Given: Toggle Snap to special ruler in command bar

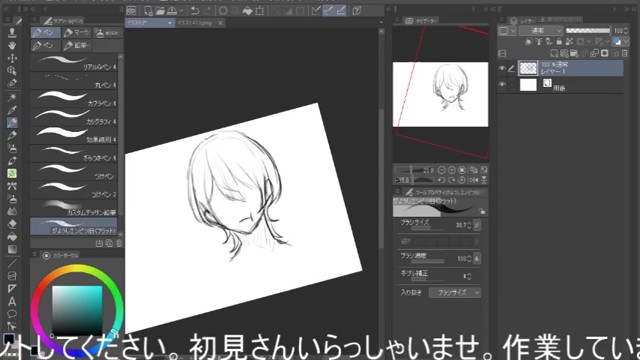Looking at the screenshot, I should [329, 11].
